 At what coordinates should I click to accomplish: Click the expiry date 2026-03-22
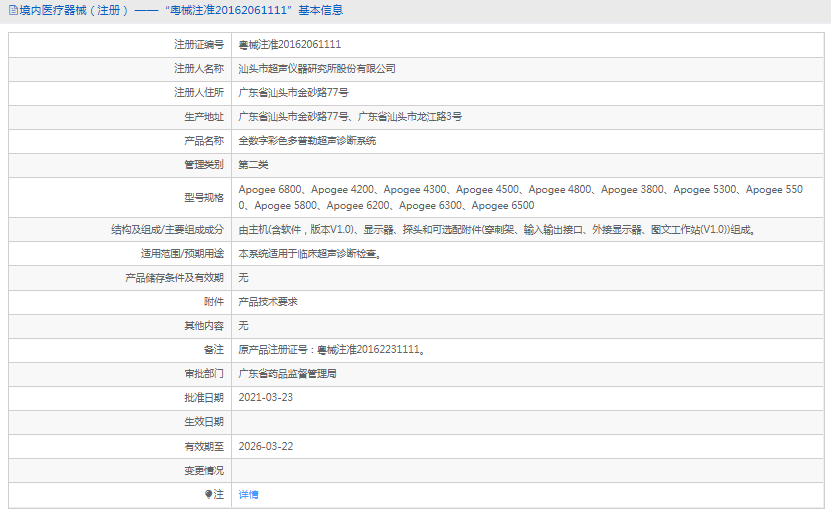266,446
